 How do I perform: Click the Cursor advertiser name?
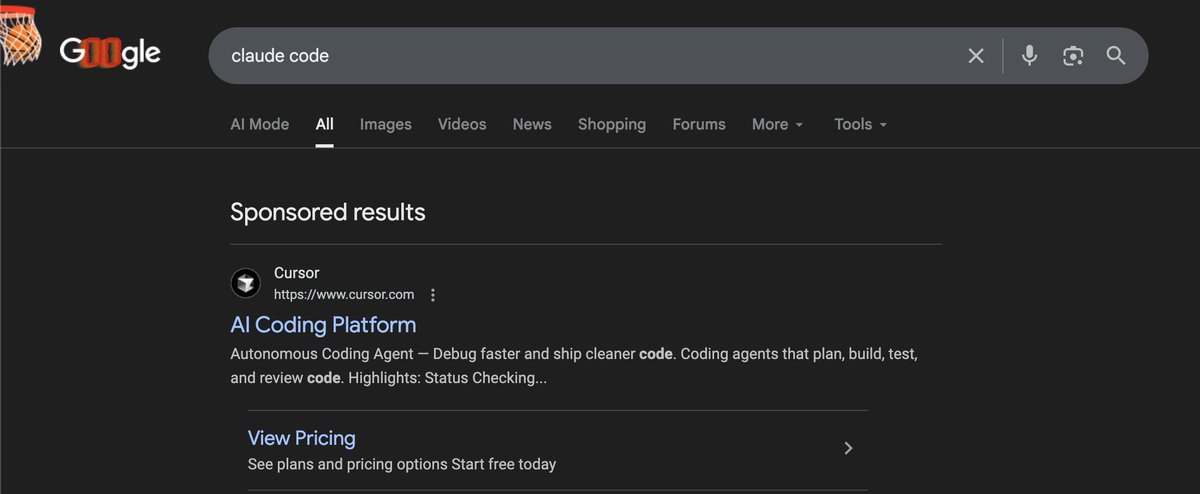point(297,273)
